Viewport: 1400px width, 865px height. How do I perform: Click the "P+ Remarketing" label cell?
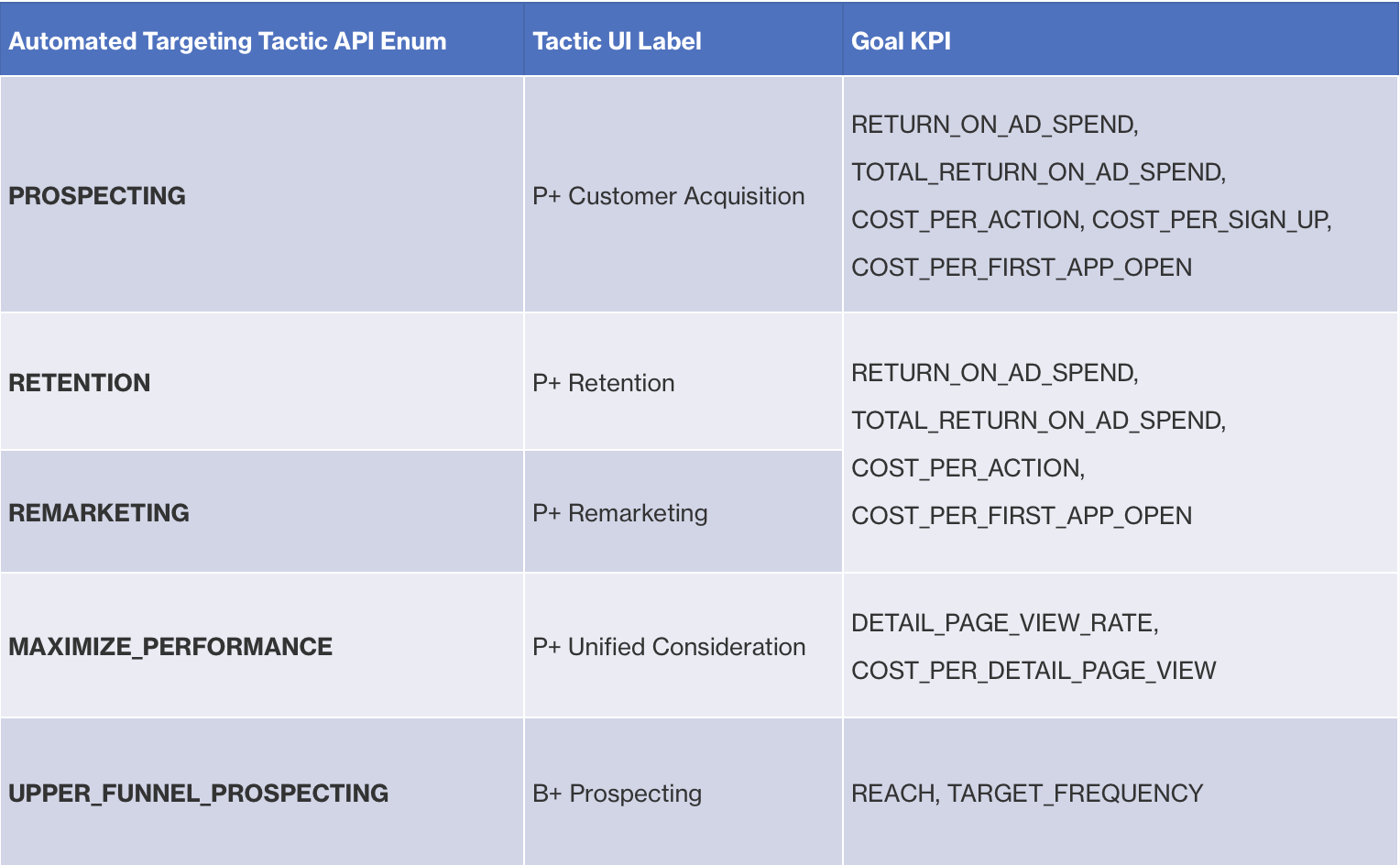[619, 513]
